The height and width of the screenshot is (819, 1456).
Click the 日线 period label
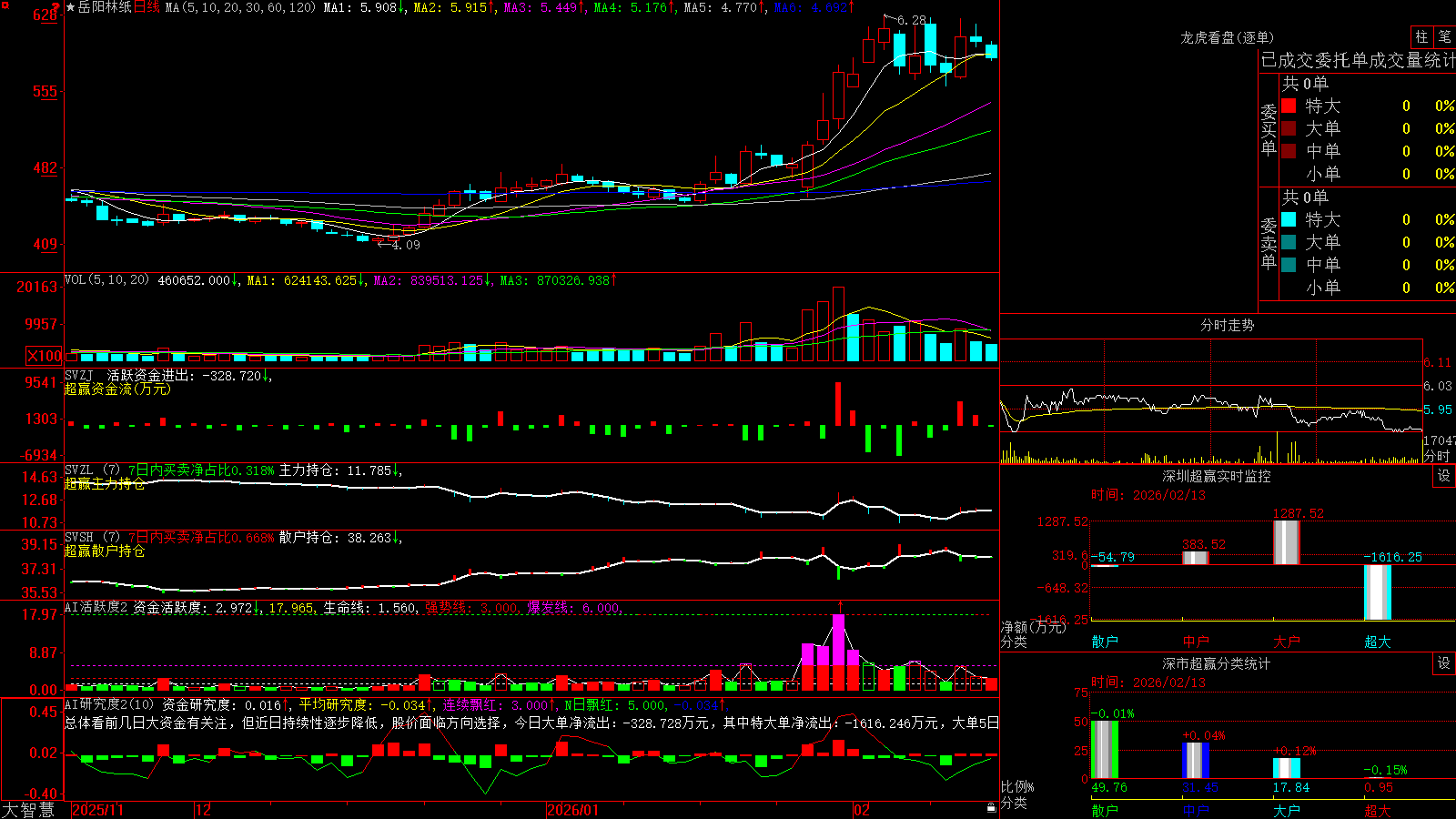pyautogui.click(x=147, y=7)
